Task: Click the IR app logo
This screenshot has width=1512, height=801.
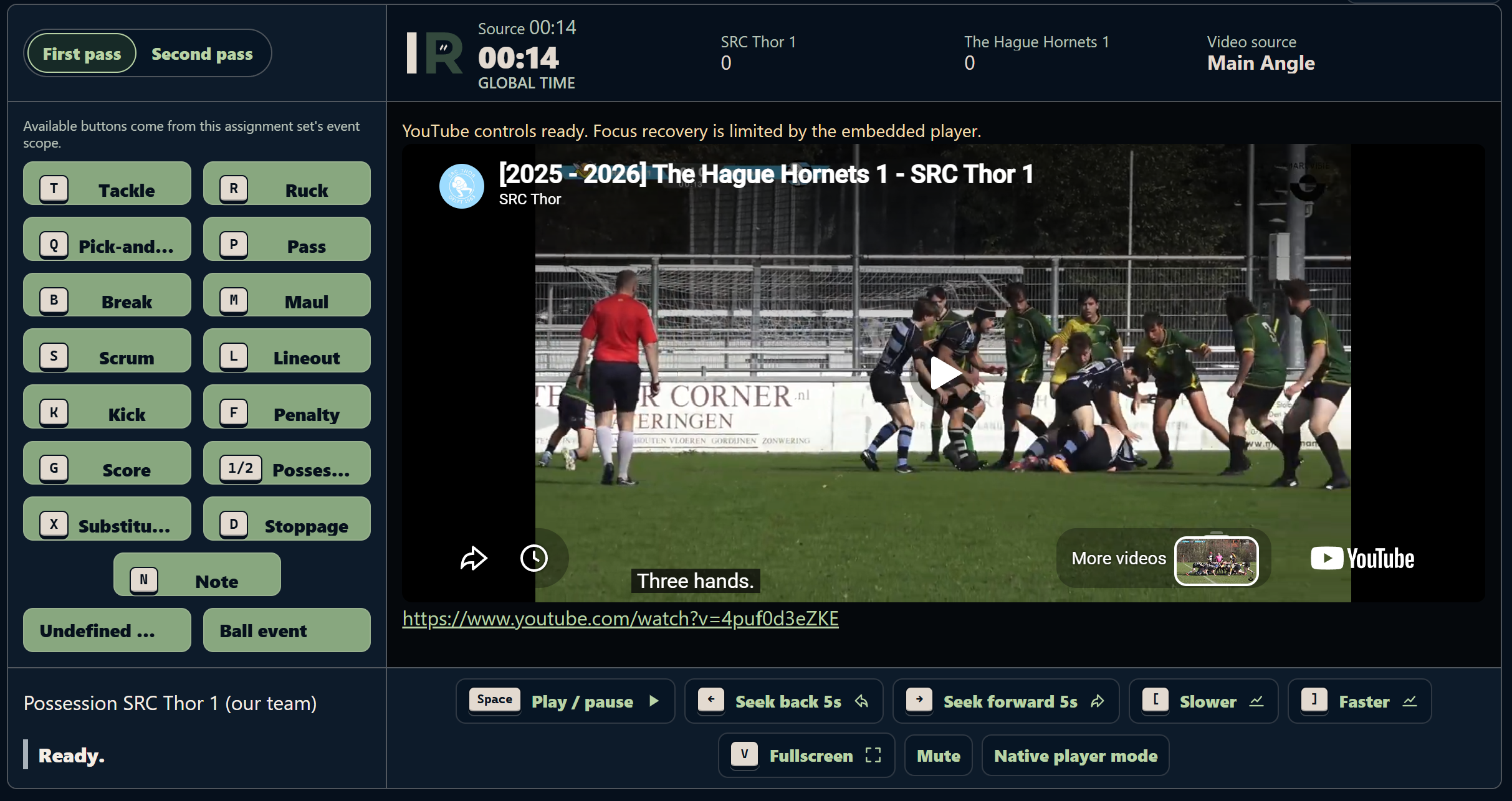Action: tap(434, 54)
